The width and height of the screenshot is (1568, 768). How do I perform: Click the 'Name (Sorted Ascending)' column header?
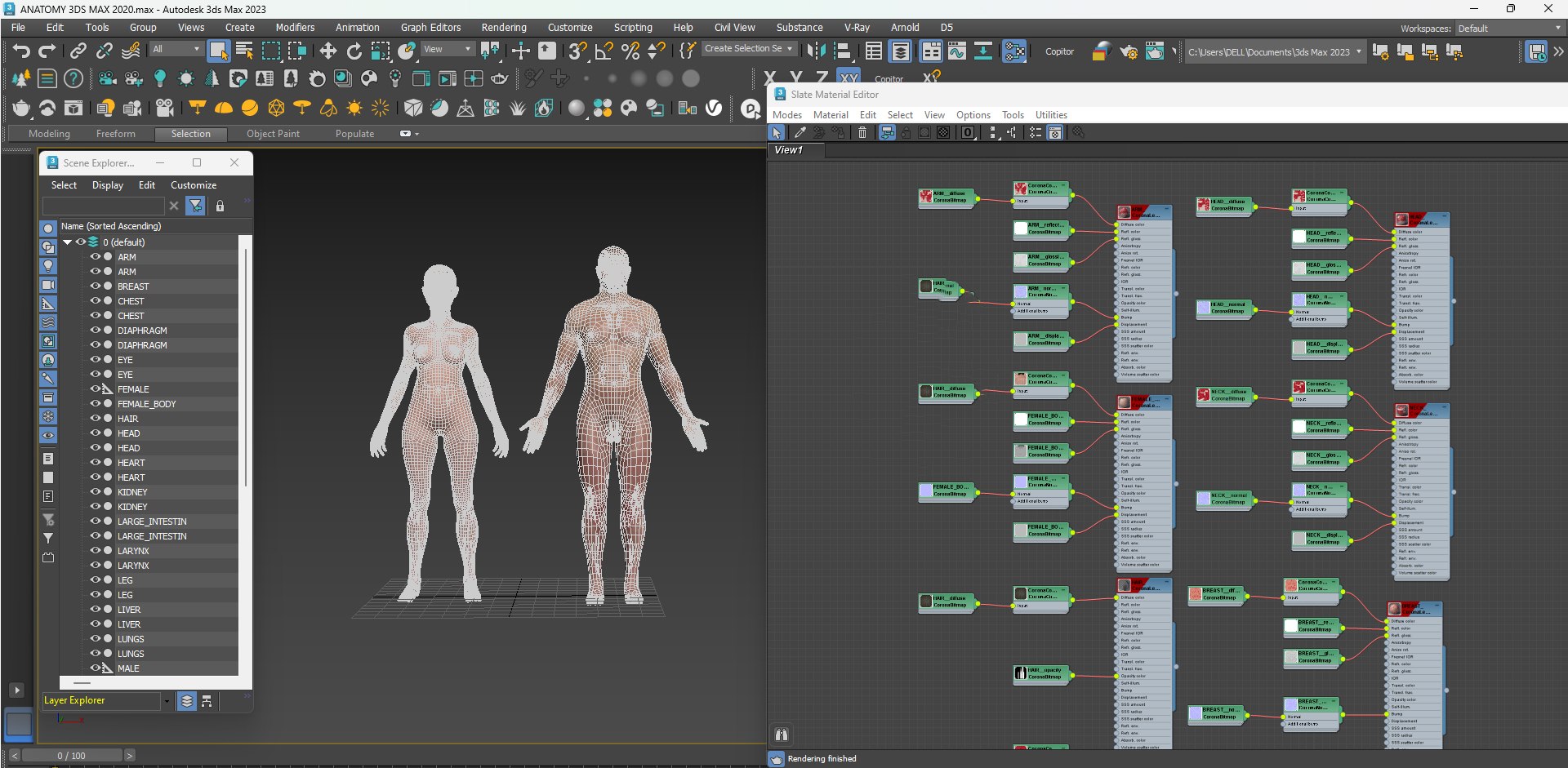click(148, 226)
